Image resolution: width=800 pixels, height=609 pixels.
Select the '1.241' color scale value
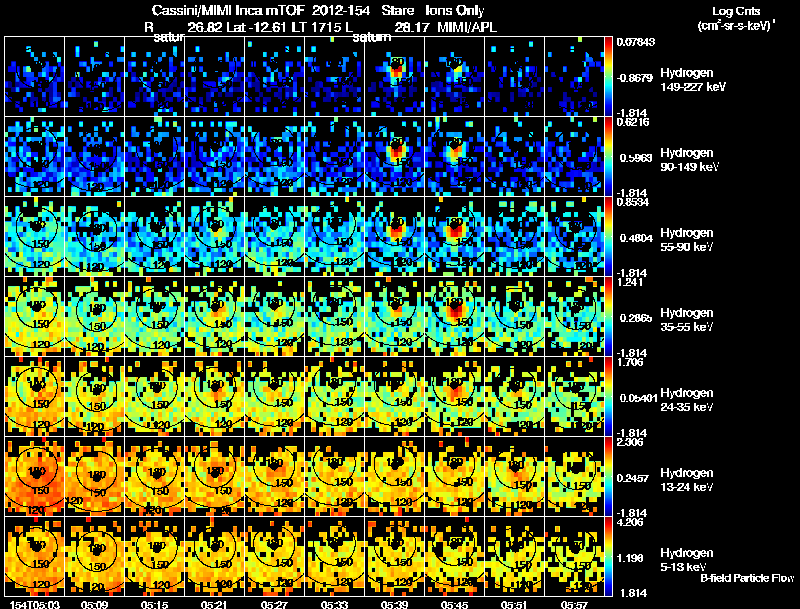[630, 282]
